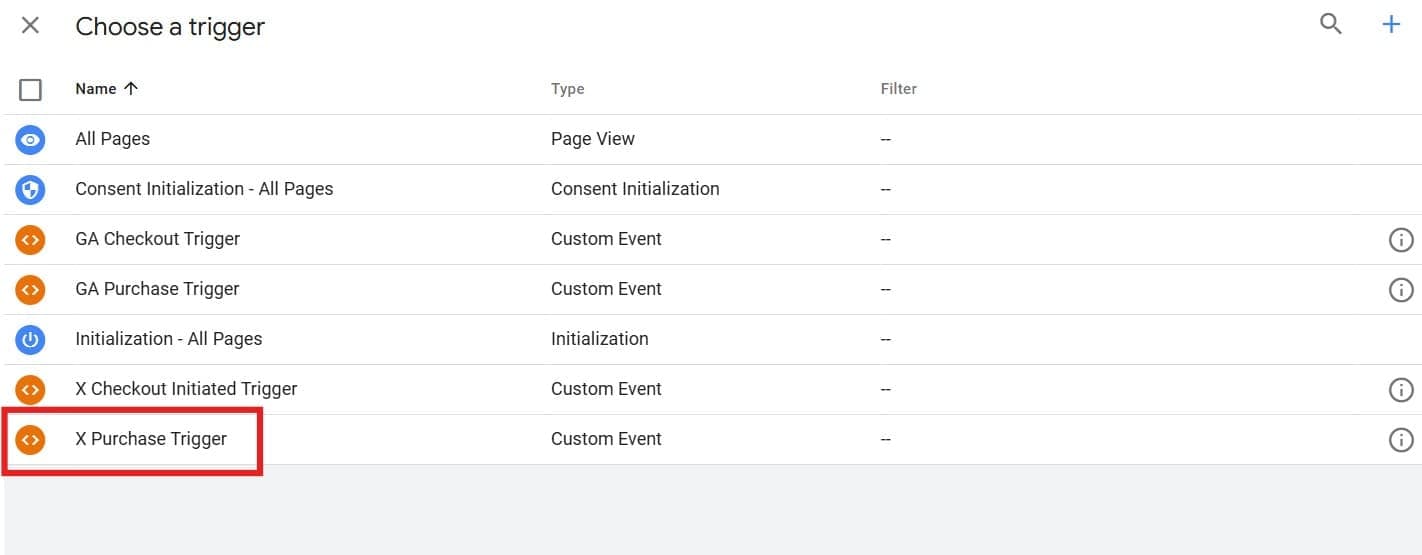1422x555 pixels.
Task: Click the Consent Initialization type cell
Action: click(635, 189)
